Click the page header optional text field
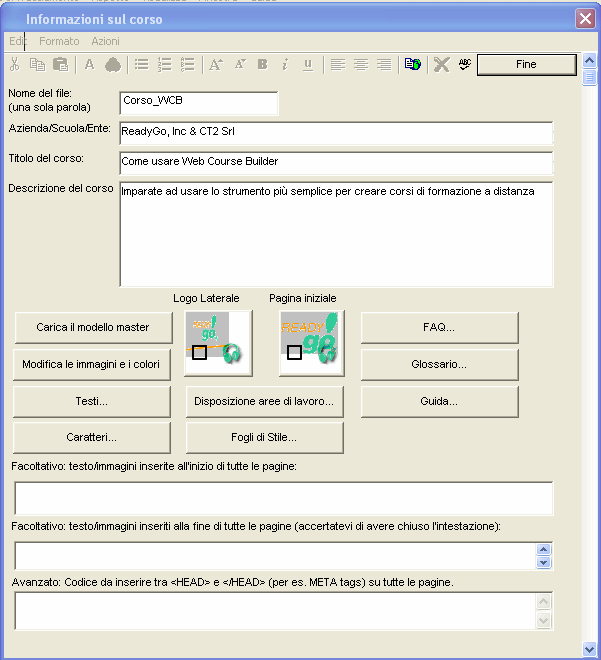Viewport: 601px width, 660px height. pyautogui.click(x=283, y=498)
